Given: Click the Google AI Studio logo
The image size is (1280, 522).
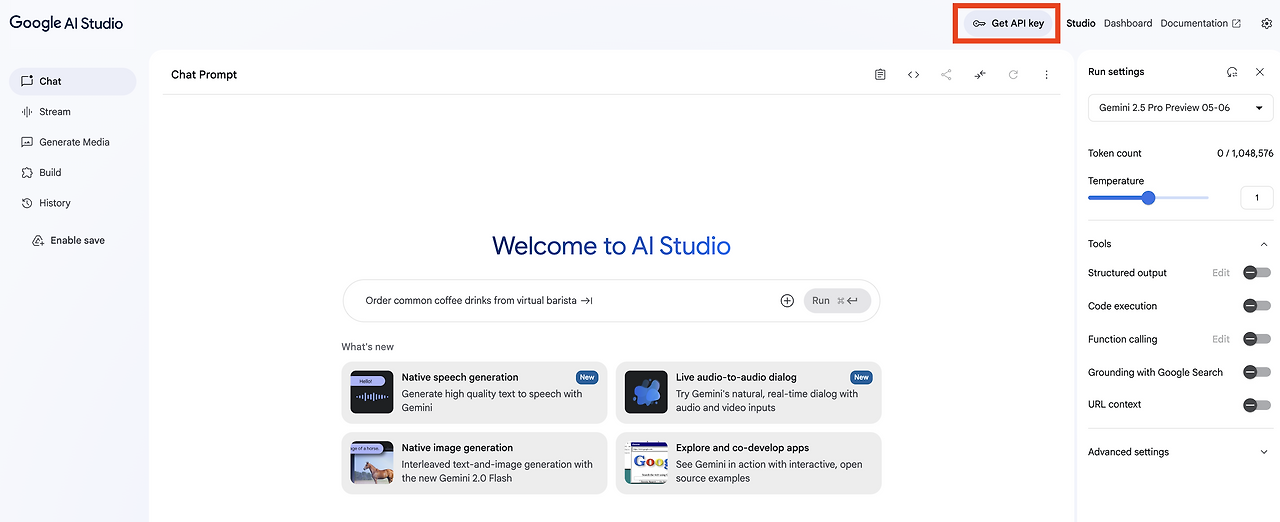Looking at the screenshot, I should click(66, 23).
